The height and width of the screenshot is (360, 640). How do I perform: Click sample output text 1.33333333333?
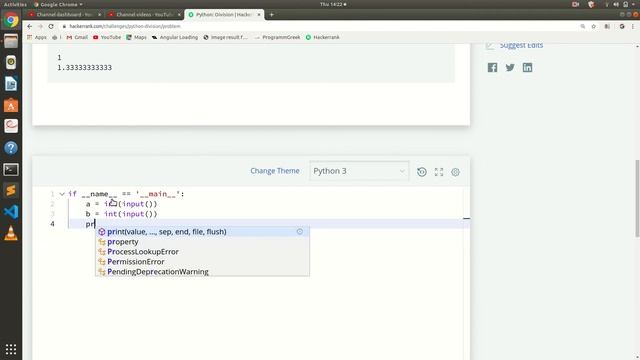(84, 67)
